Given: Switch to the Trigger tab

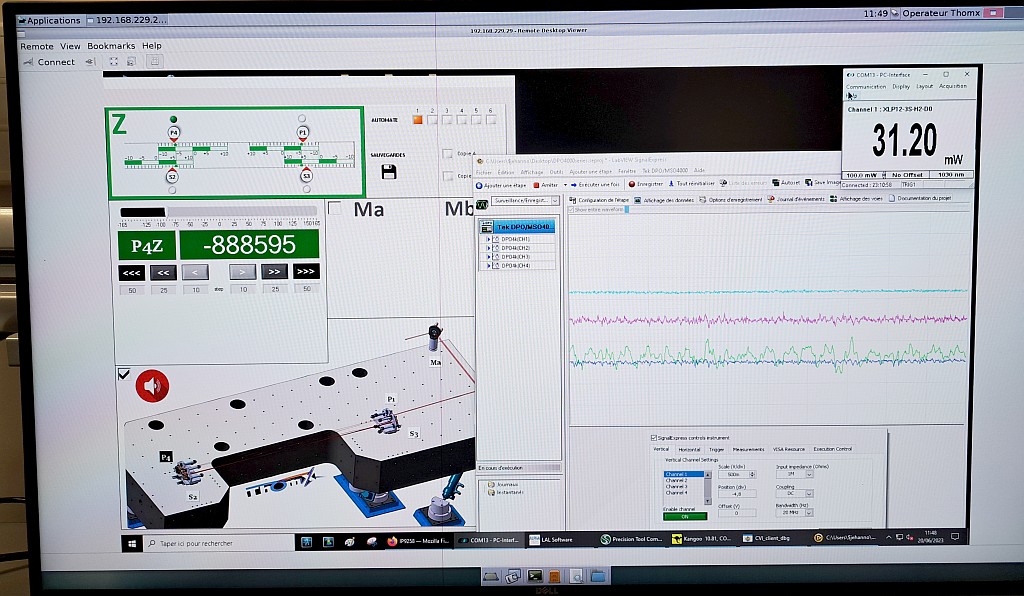Looking at the screenshot, I should pos(719,449).
